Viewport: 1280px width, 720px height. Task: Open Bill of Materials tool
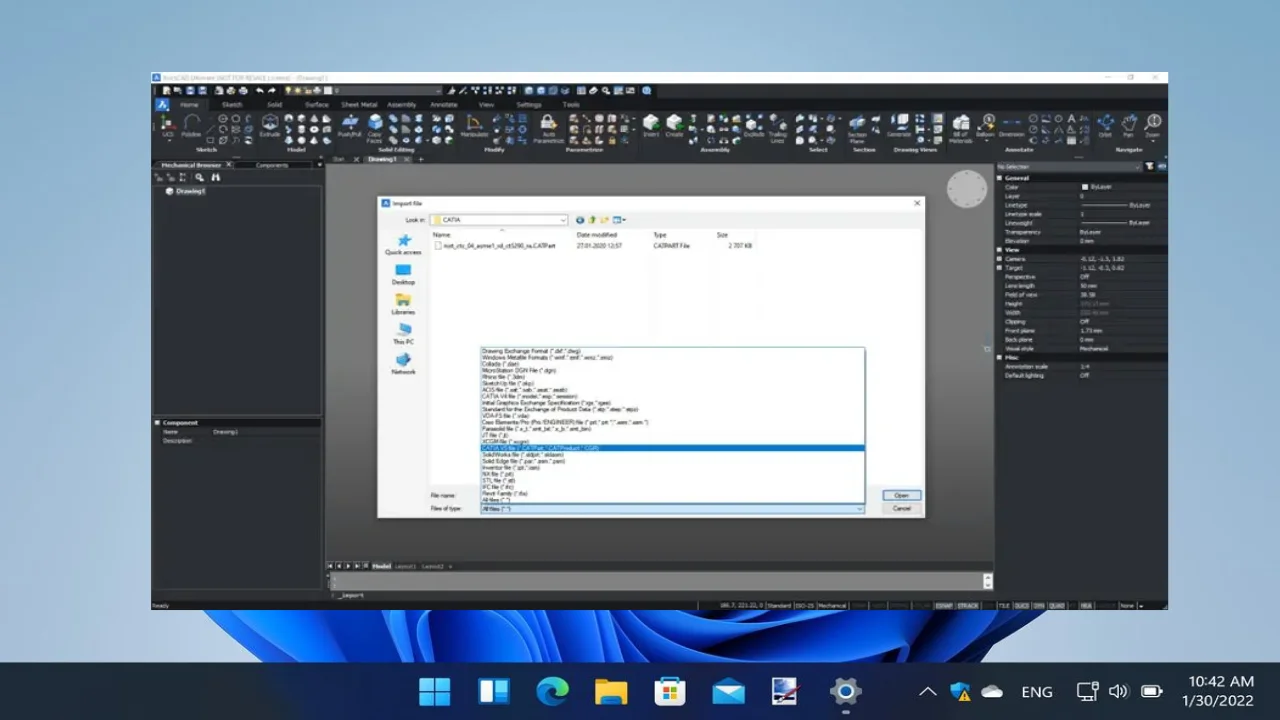pyautogui.click(x=960, y=128)
